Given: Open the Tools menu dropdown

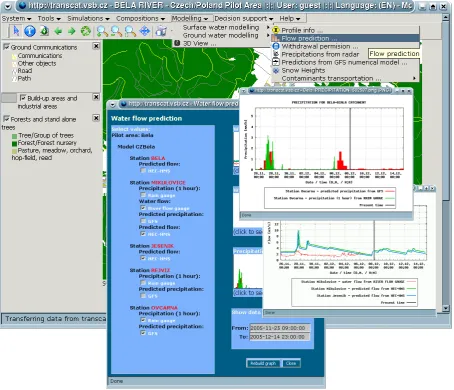Looking at the screenshot, I should pyautogui.click(x=49, y=19).
